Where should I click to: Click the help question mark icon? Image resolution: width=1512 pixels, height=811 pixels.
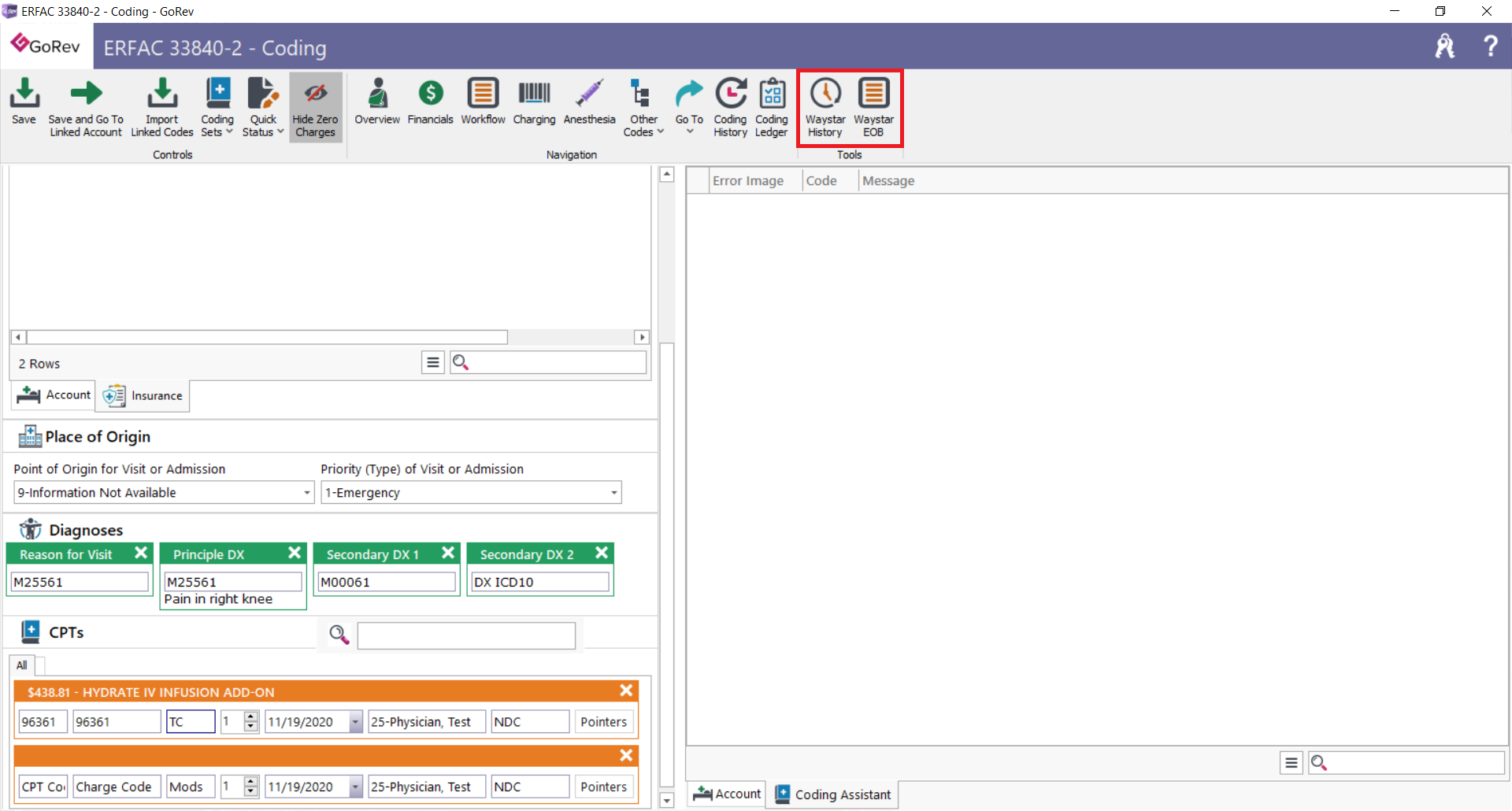pos(1490,46)
